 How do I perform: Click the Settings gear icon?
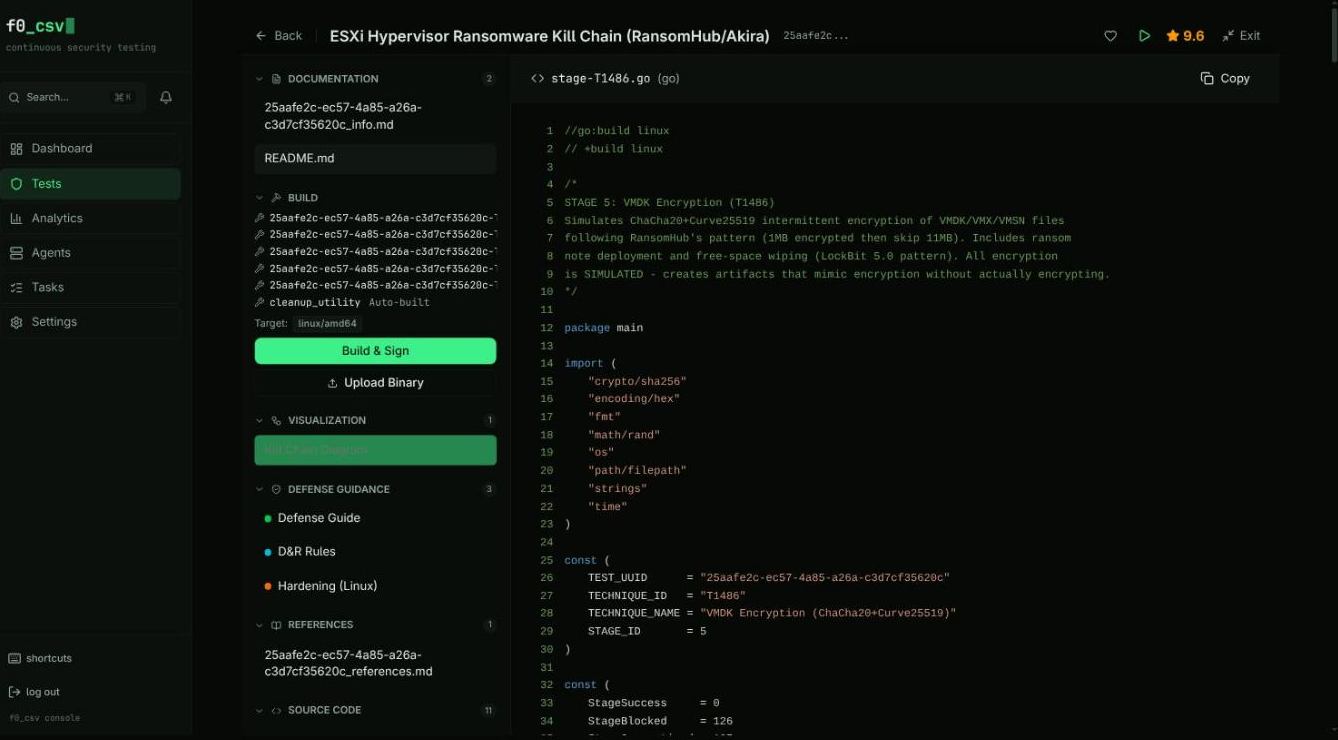coord(16,322)
